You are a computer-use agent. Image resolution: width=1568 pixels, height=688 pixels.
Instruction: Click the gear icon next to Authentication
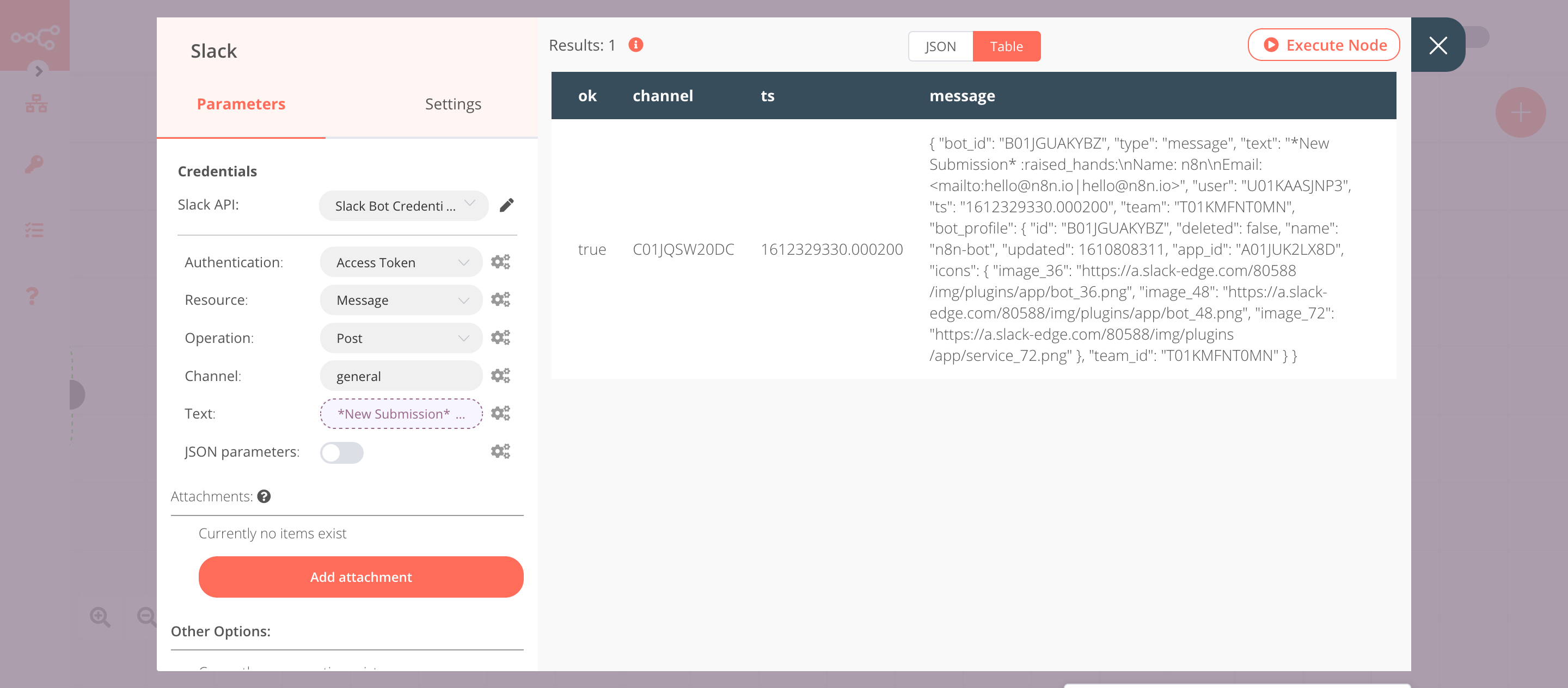tap(500, 262)
